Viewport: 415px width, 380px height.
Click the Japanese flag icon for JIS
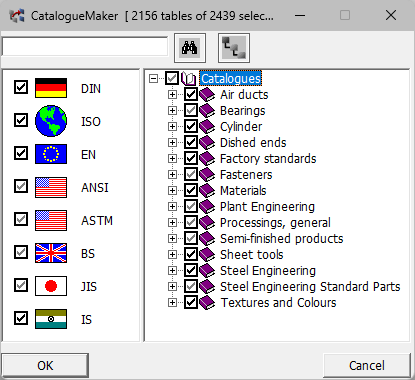pos(51,286)
